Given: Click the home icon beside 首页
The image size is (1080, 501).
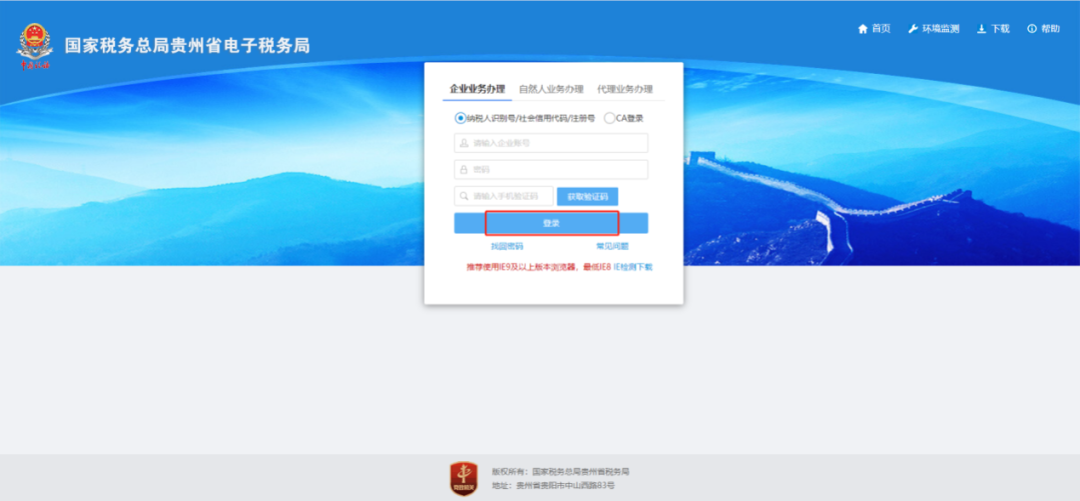Looking at the screenshot, I should point(862,29).
